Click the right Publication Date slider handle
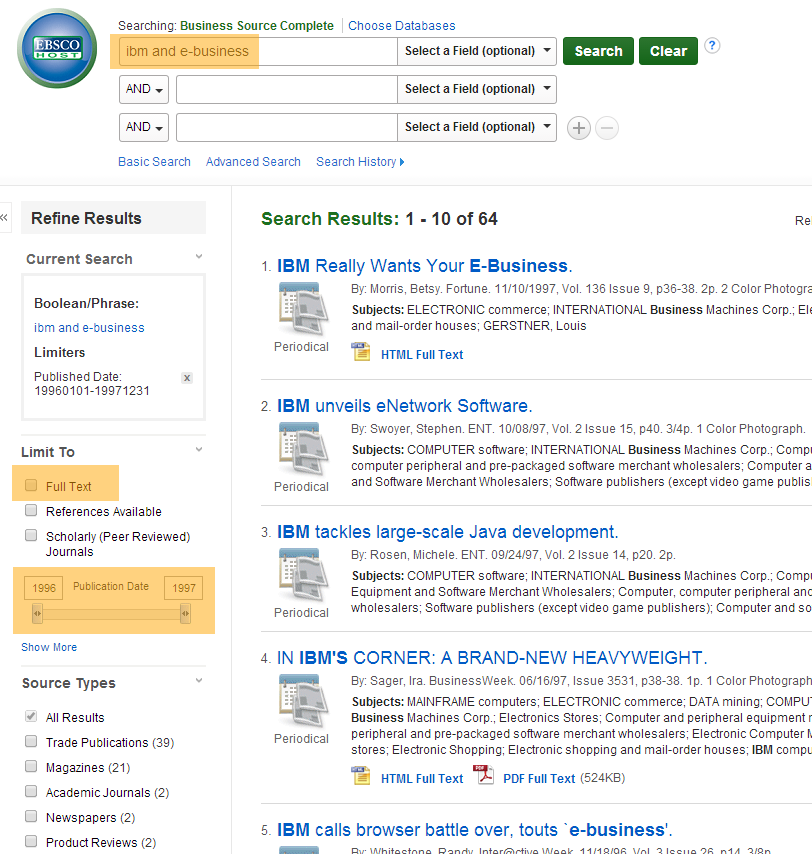Image resolution: width=812 pixels, height=854 pixels. [185, 613]
